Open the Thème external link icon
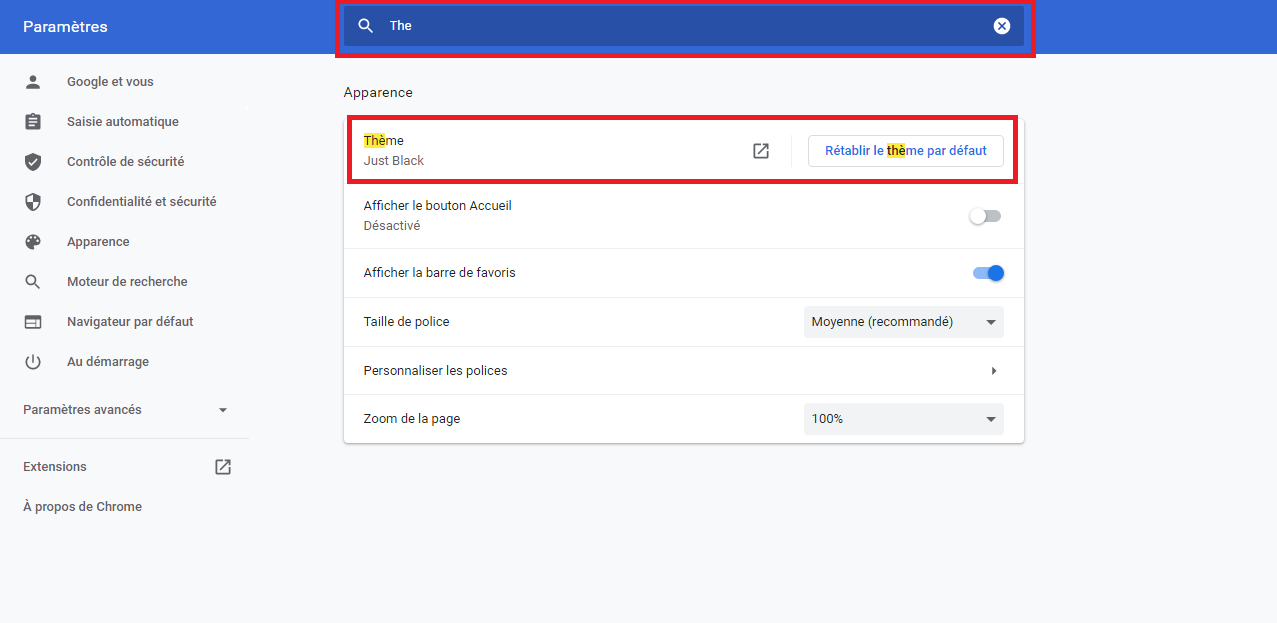The height and width of the screenshot is (623, 1277). pyautogui.click(x=761, y=151)
